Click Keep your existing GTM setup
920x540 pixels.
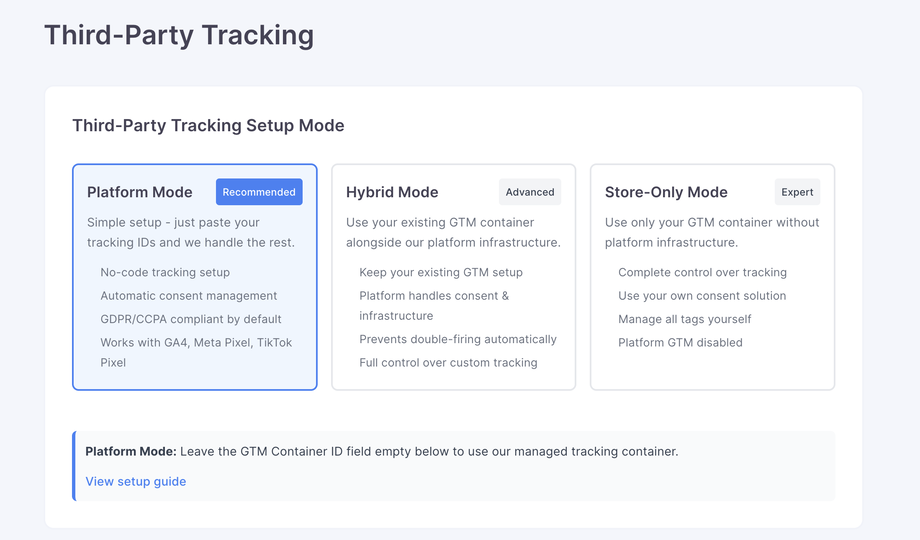coord(441,272)
